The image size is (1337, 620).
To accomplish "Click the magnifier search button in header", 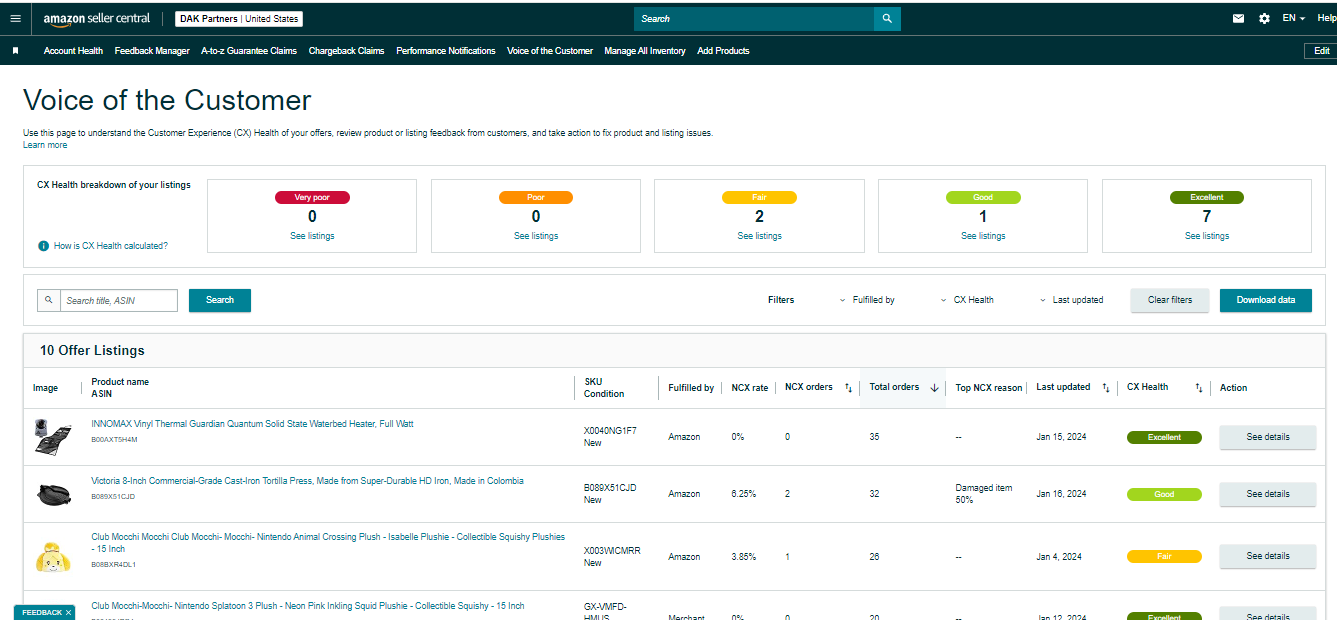I will pos(887,19).
